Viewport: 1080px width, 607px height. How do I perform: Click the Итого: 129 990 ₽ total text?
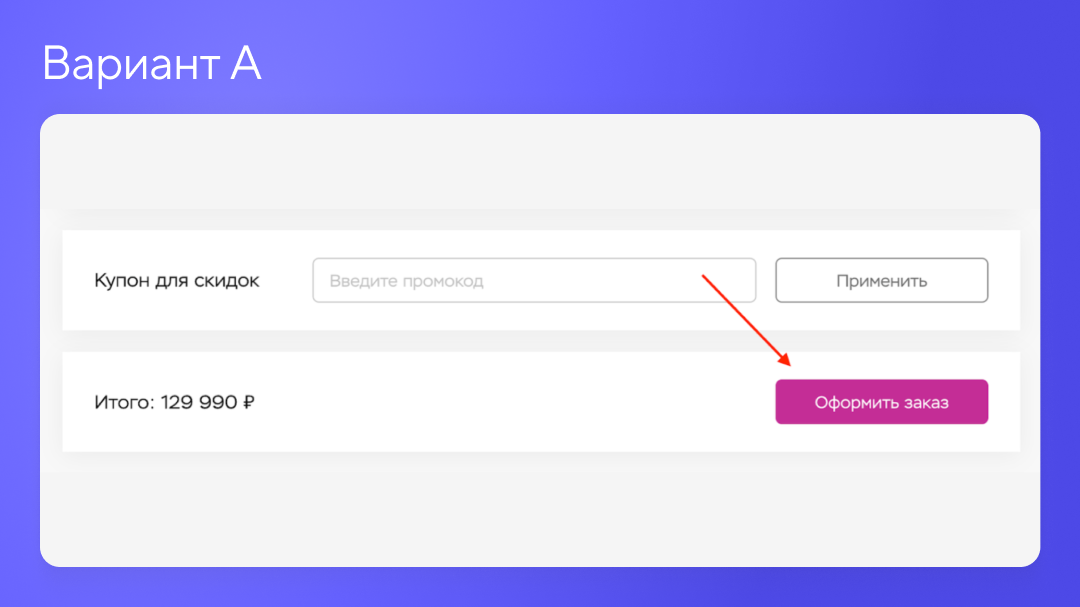(x=174, y=403)
